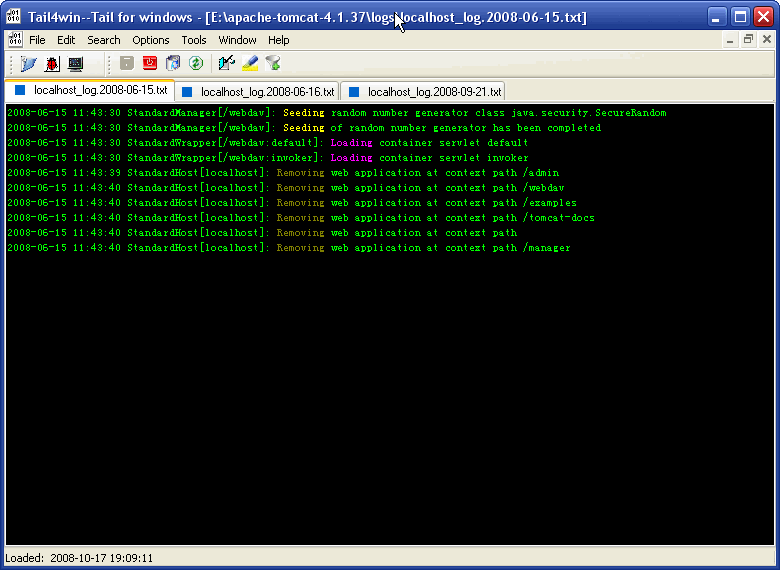Click the pencil settings toolbar icon

226,63
